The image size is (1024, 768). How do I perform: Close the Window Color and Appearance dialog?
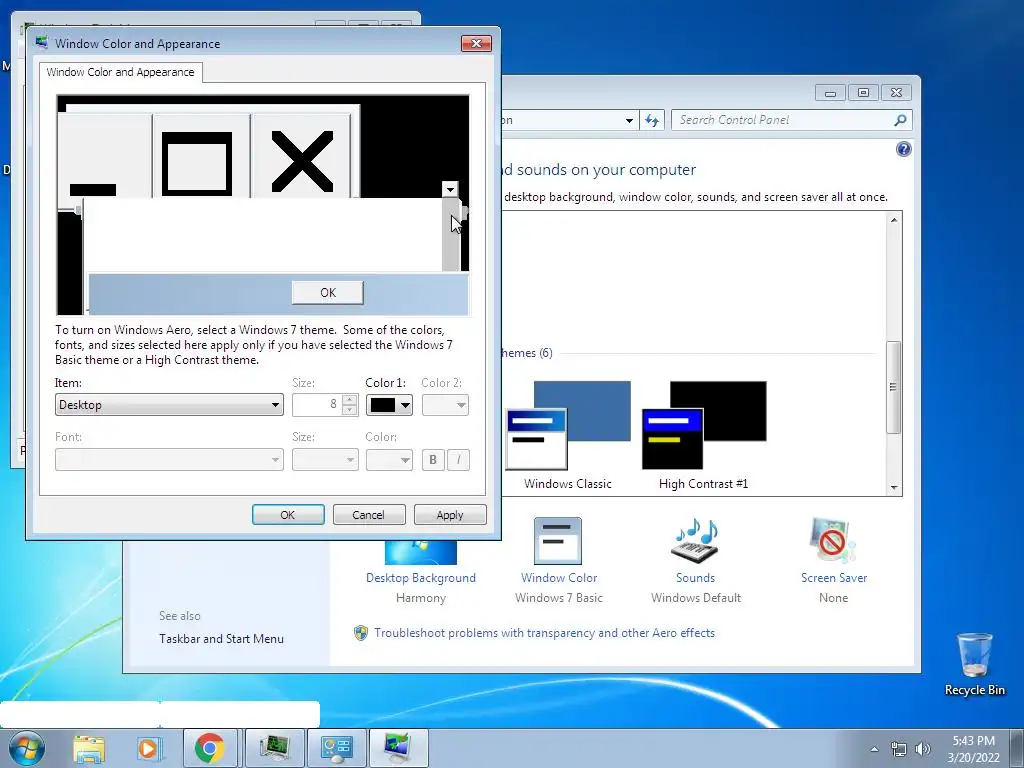coord(476,43)
